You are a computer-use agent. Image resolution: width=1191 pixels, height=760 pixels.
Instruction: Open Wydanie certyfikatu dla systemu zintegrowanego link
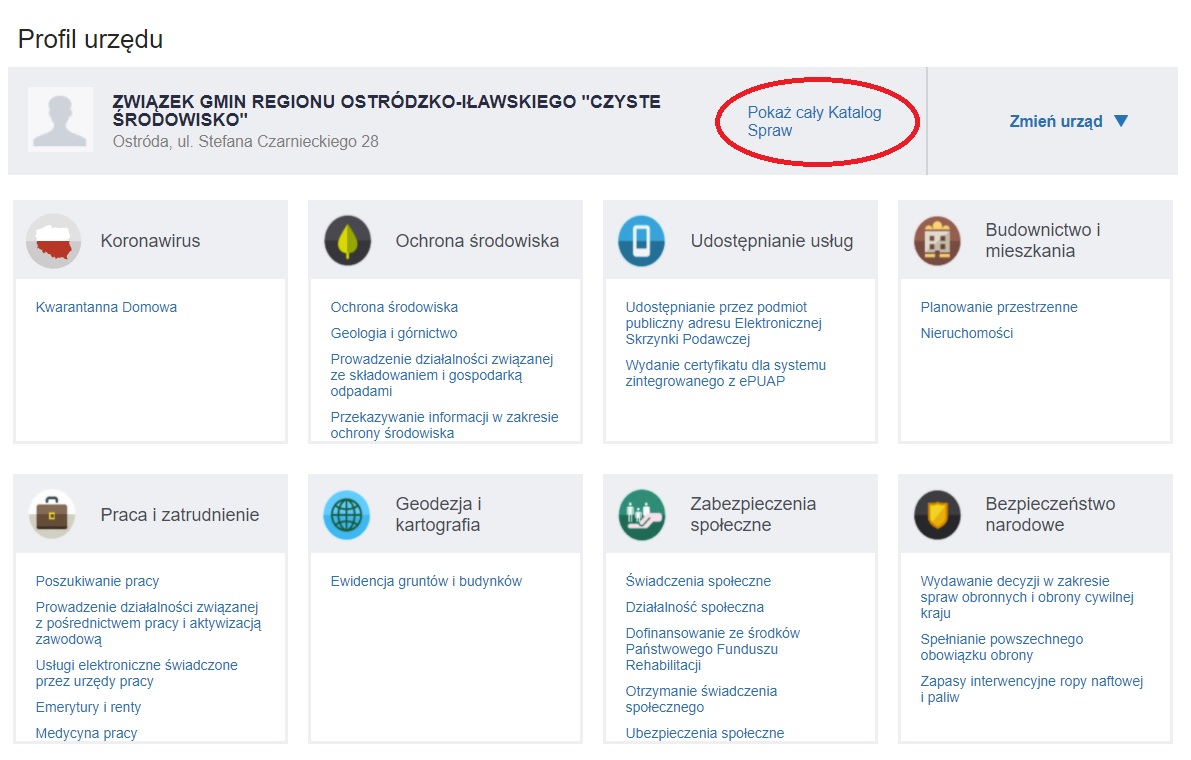(725, 374)
